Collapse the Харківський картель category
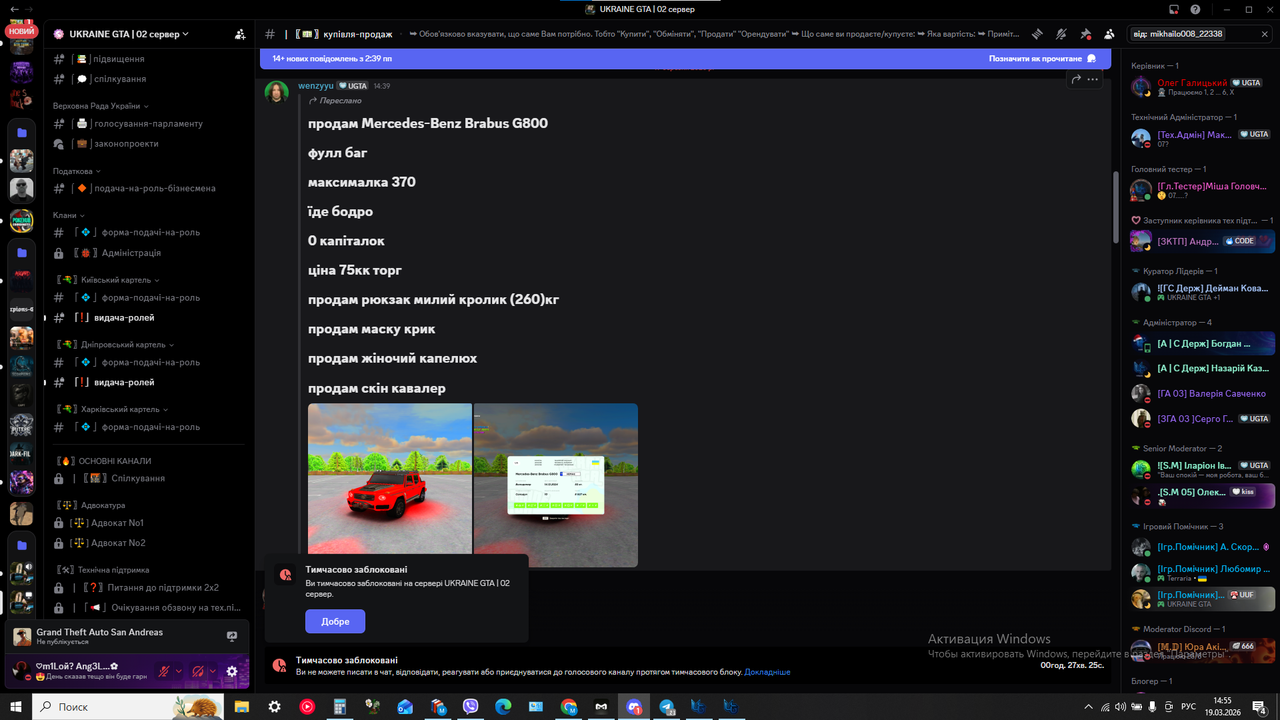 pos(112,409)
